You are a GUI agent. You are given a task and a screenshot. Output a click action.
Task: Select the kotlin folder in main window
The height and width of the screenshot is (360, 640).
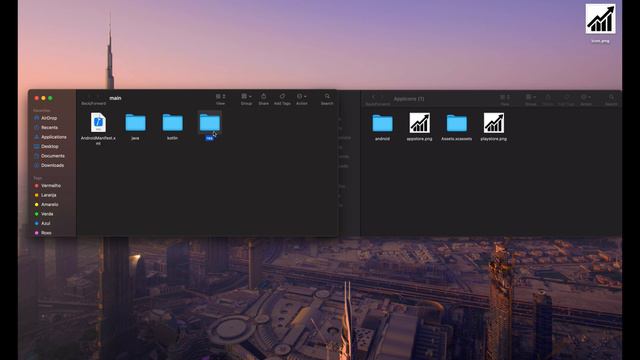click(x=172, y=127)
